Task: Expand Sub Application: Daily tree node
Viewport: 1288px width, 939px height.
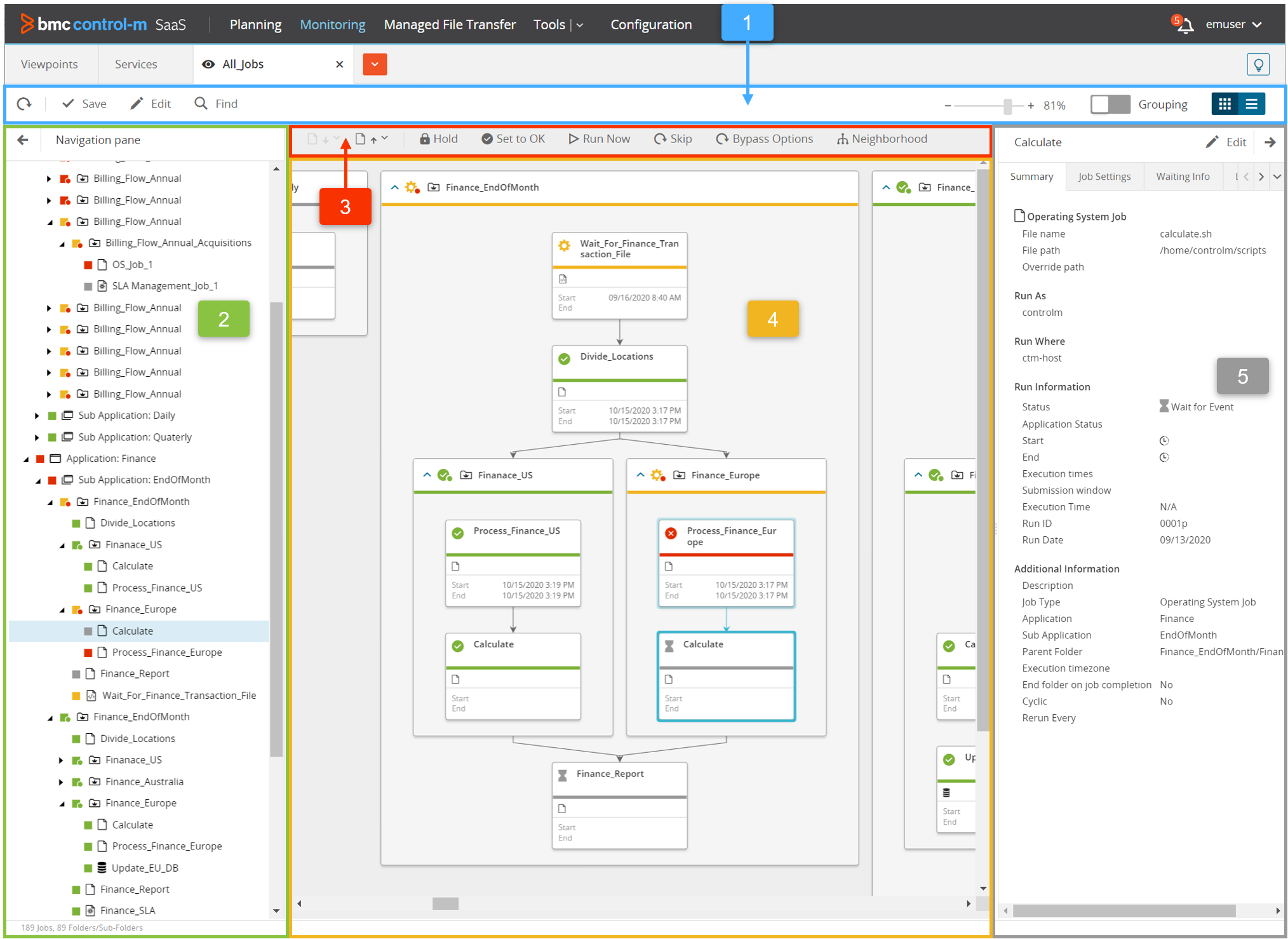Action: 37,415
